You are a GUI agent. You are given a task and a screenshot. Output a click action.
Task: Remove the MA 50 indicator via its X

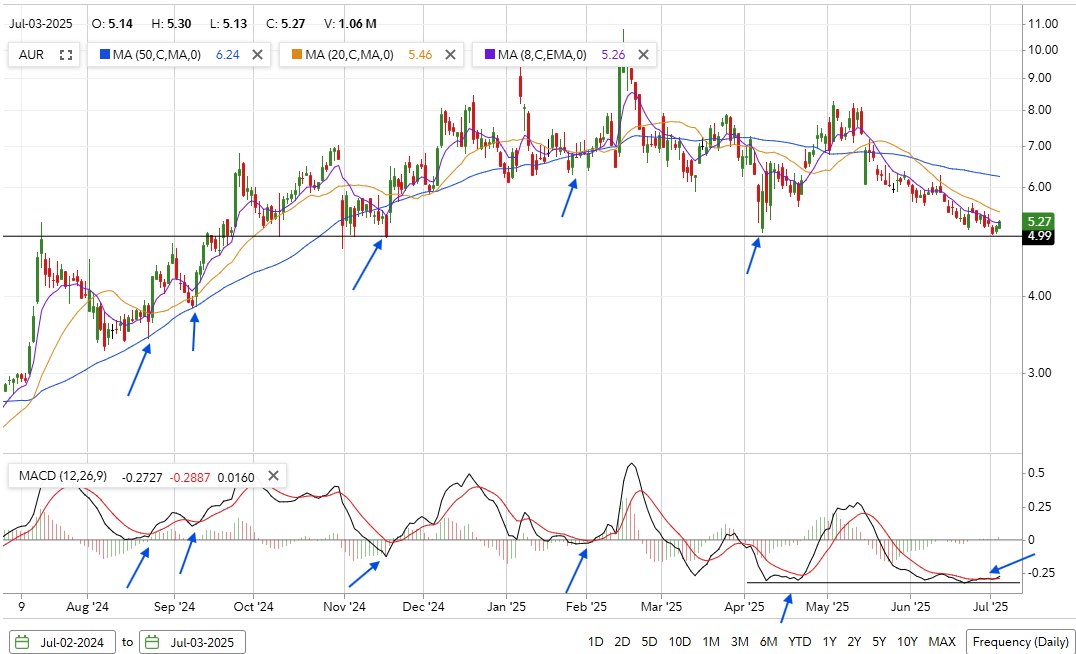(x=257, y=55)
